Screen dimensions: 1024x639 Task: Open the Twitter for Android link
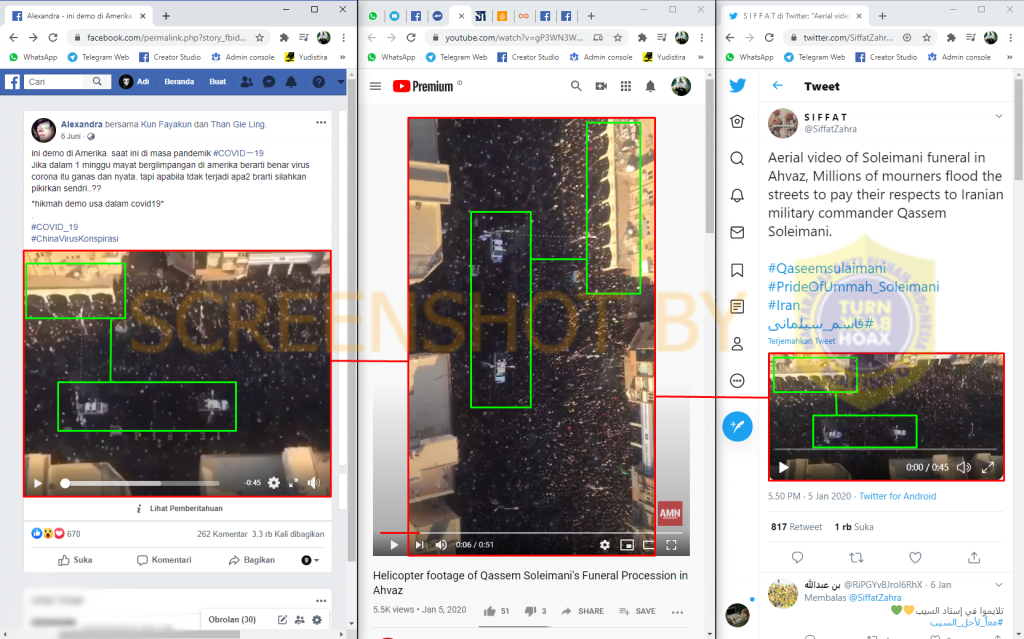point(897,496)
